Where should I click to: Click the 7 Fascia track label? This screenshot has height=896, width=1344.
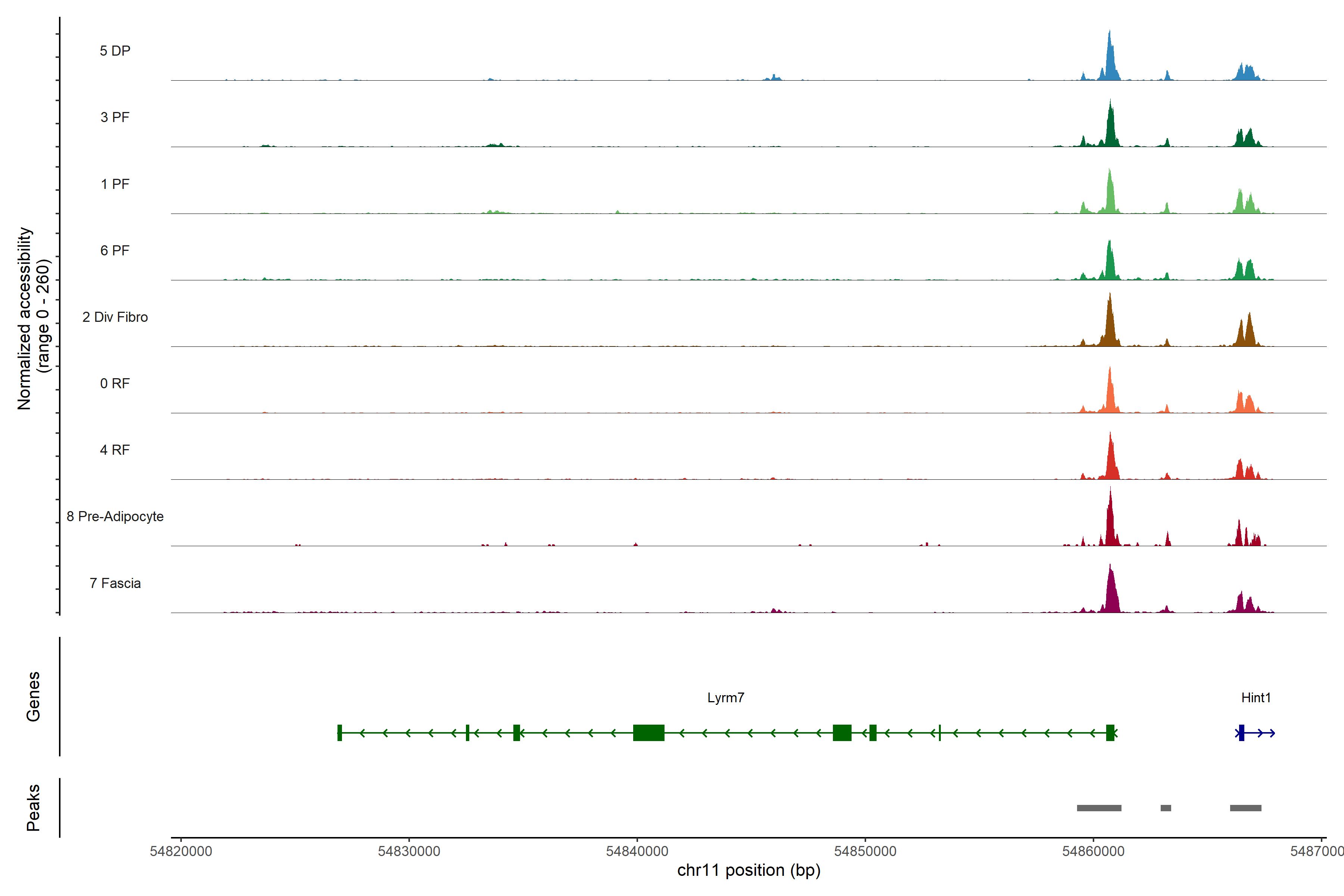(x=115, y=584)
